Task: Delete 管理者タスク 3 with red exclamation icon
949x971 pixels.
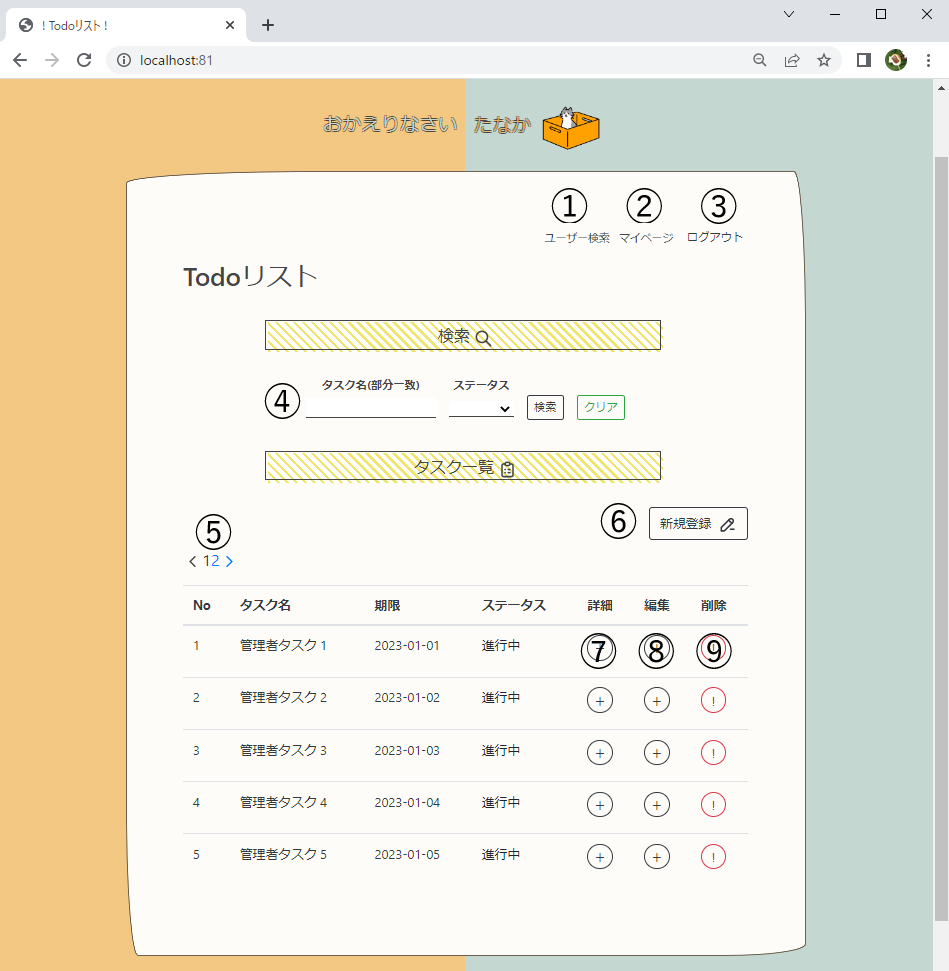Action: 713,752
